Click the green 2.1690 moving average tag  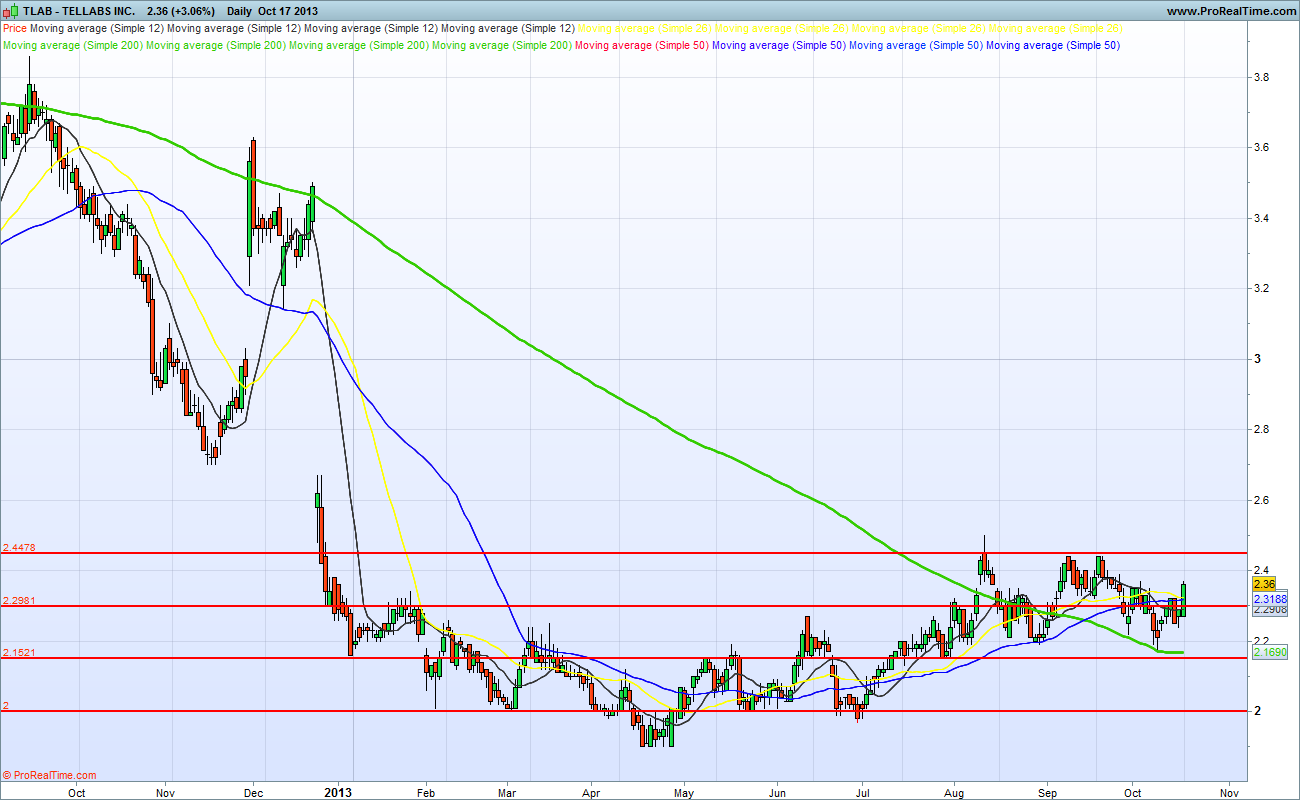point(1269,651)
